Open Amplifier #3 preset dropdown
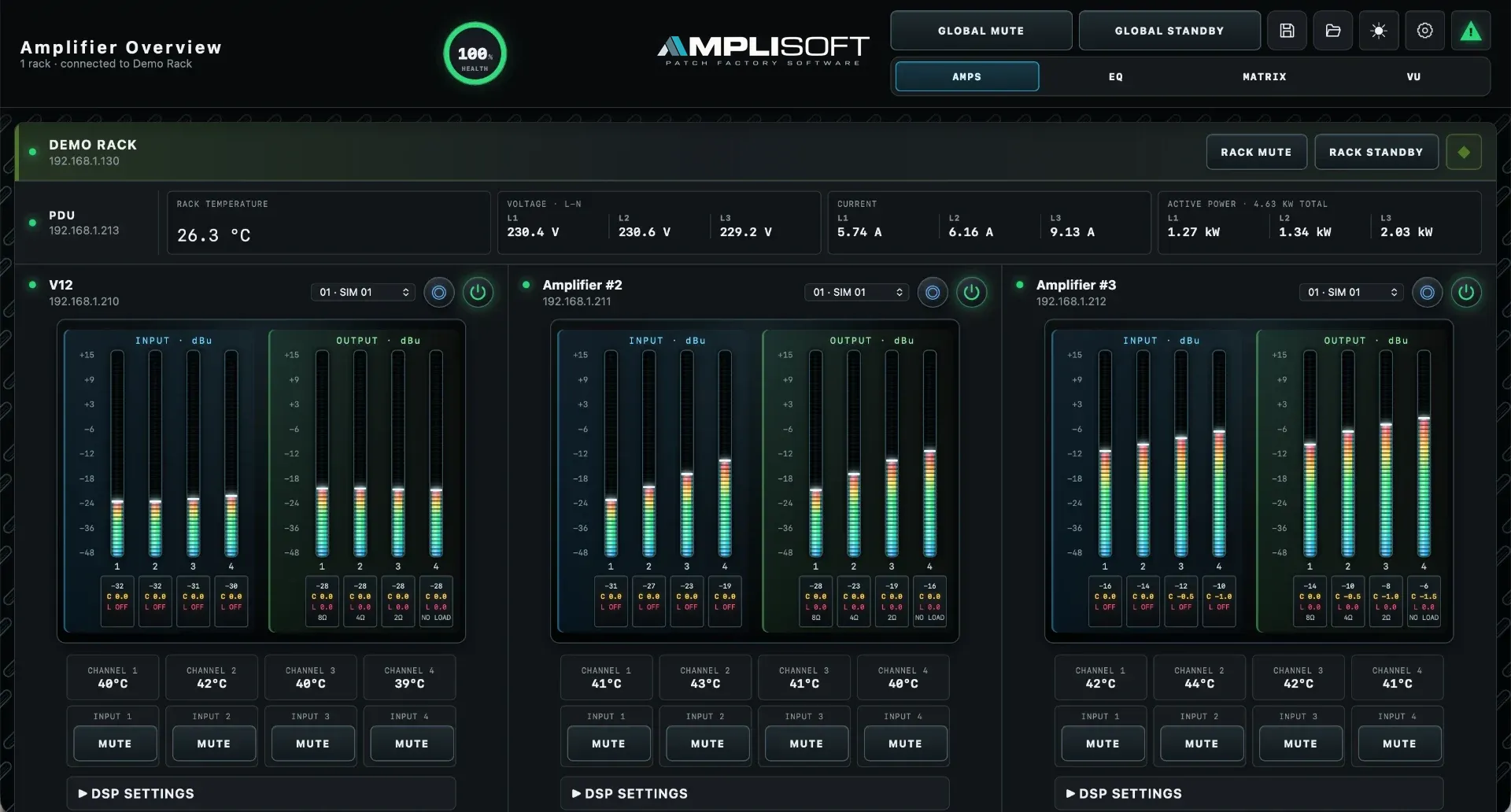The height and width of the screenshot is (812, 1511). coord(1351,293)
